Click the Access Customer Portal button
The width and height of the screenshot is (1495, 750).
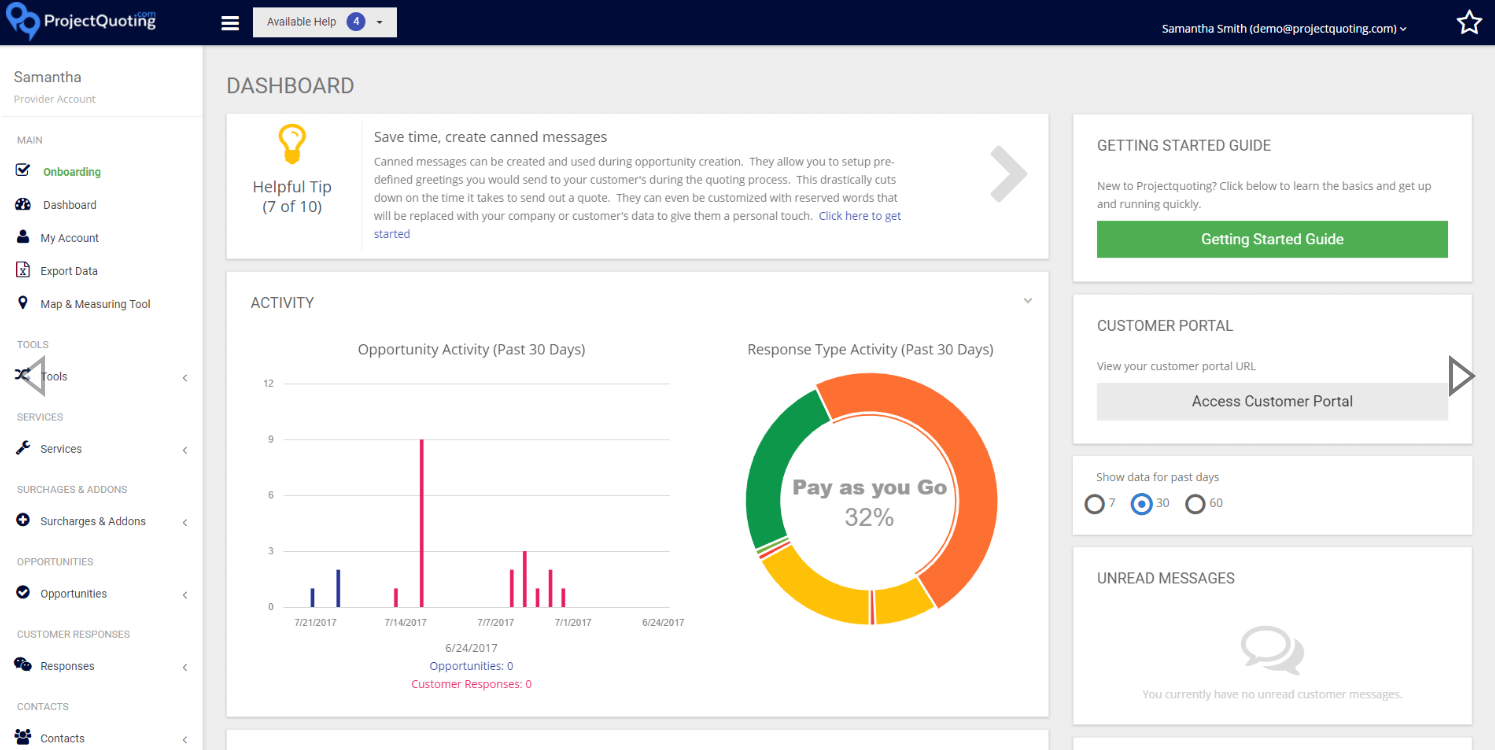[1272, 401]
